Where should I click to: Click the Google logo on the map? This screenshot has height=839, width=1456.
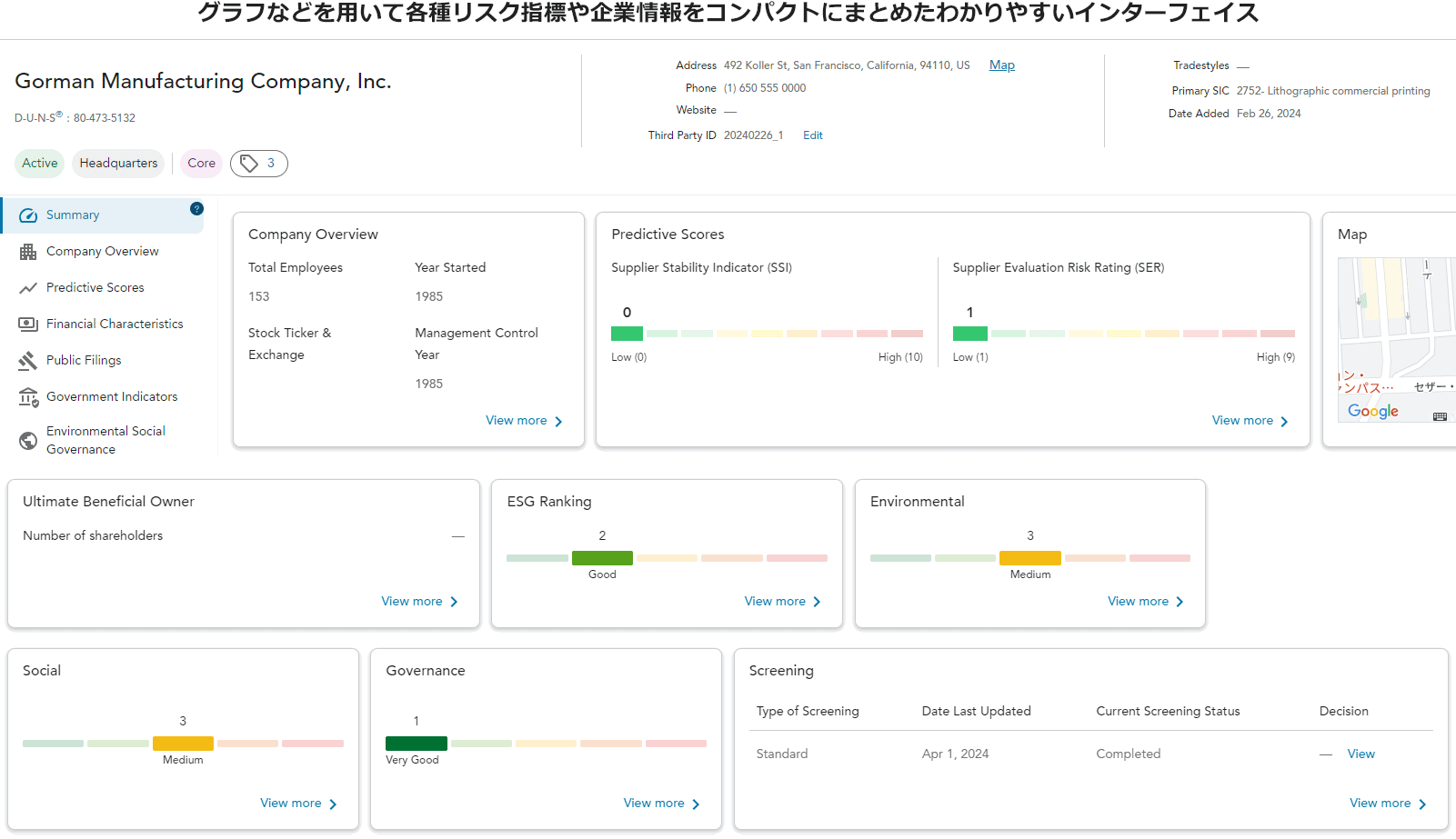[1373, 411]
